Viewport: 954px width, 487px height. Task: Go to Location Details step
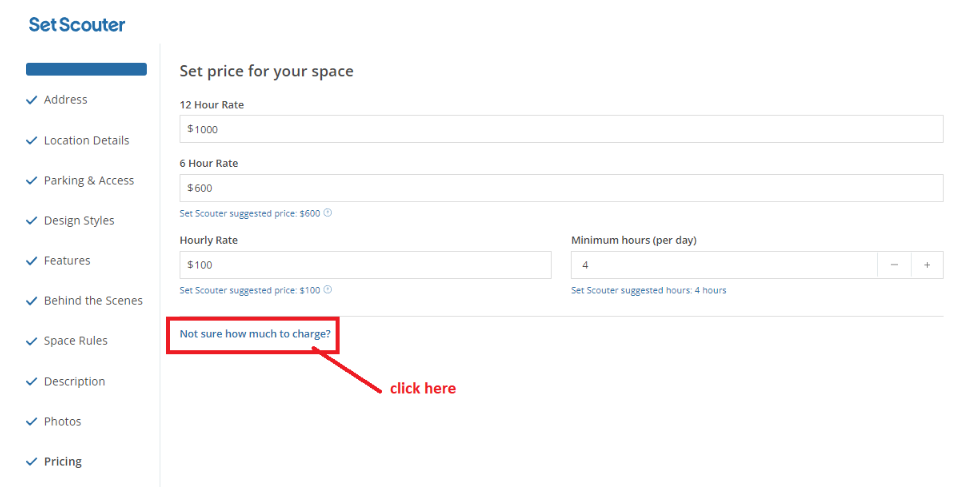86,141
